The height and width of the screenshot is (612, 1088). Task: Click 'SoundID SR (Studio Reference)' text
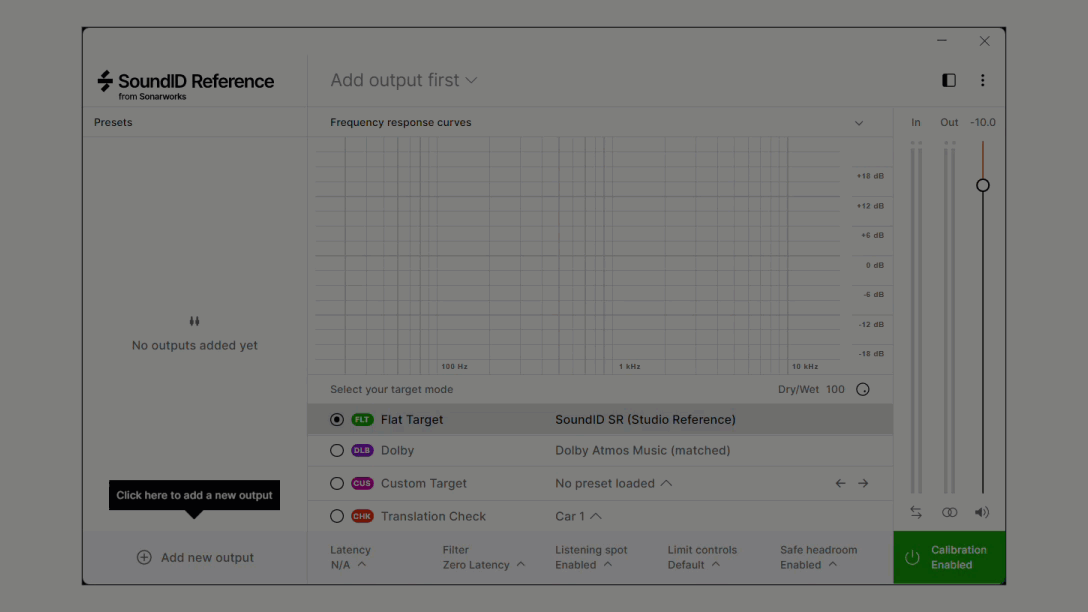coord(645,420)
